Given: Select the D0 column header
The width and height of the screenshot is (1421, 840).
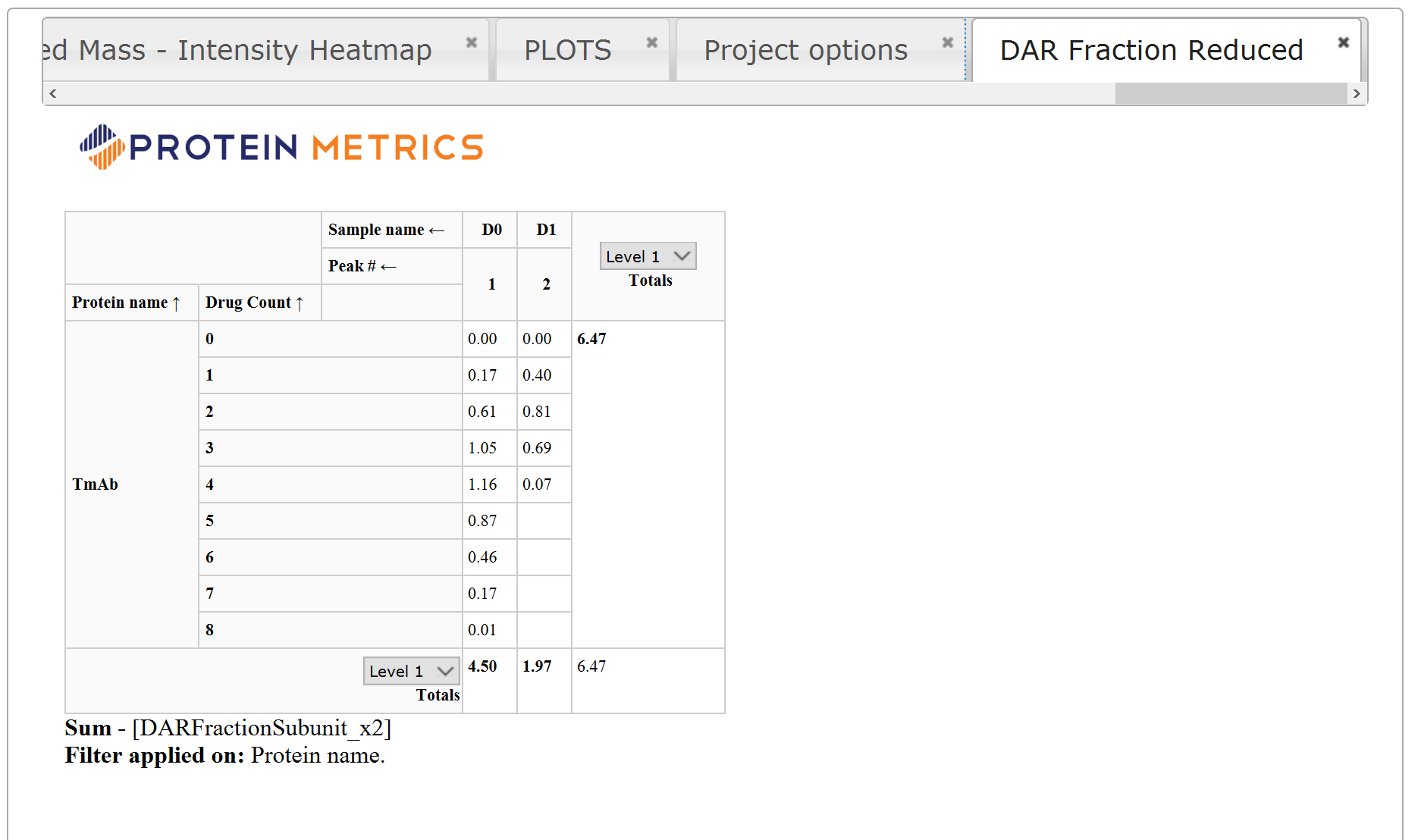Looking at the screenshot, I should (491, 230).
